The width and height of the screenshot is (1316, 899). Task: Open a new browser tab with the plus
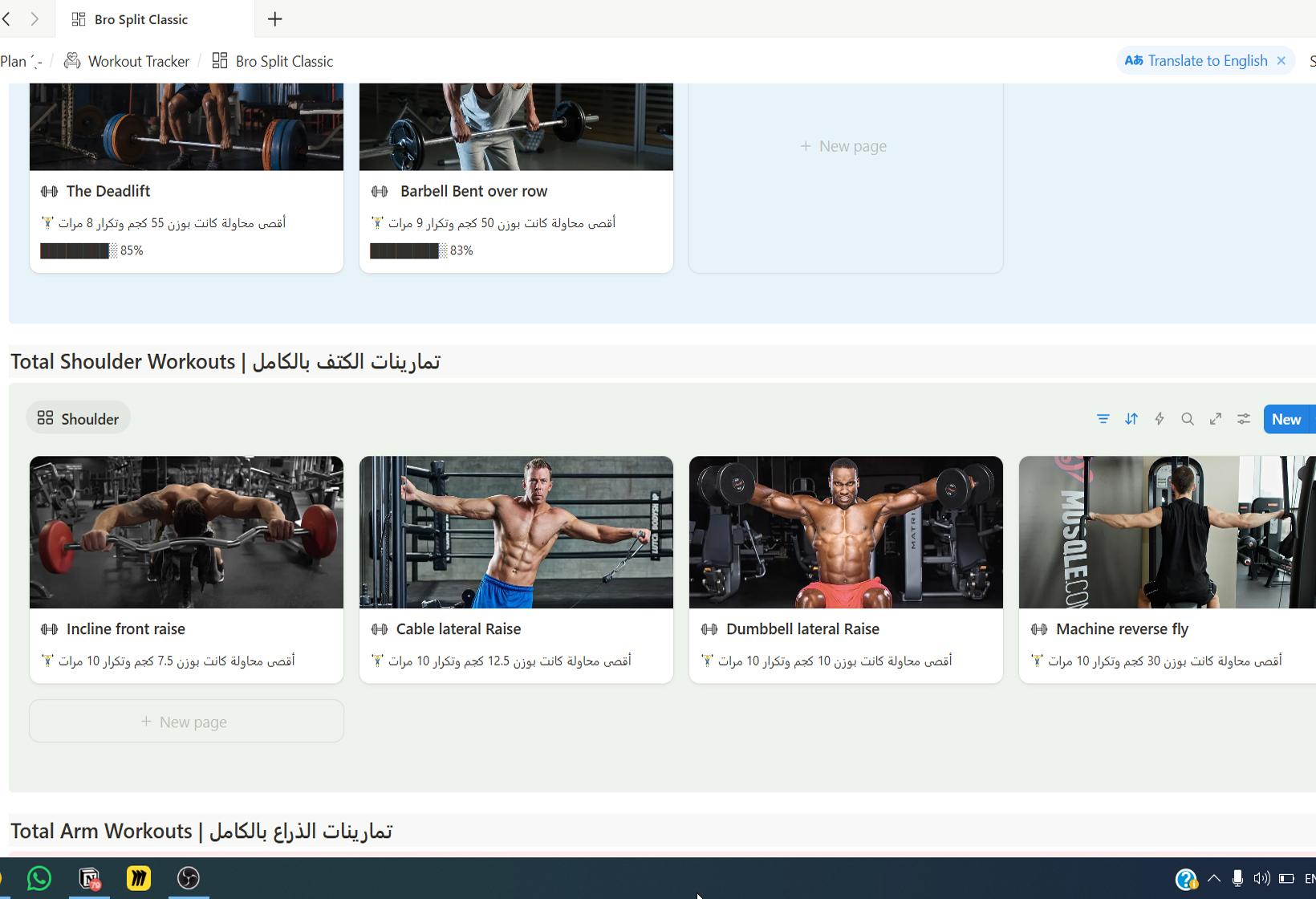(x=274, y=18)
